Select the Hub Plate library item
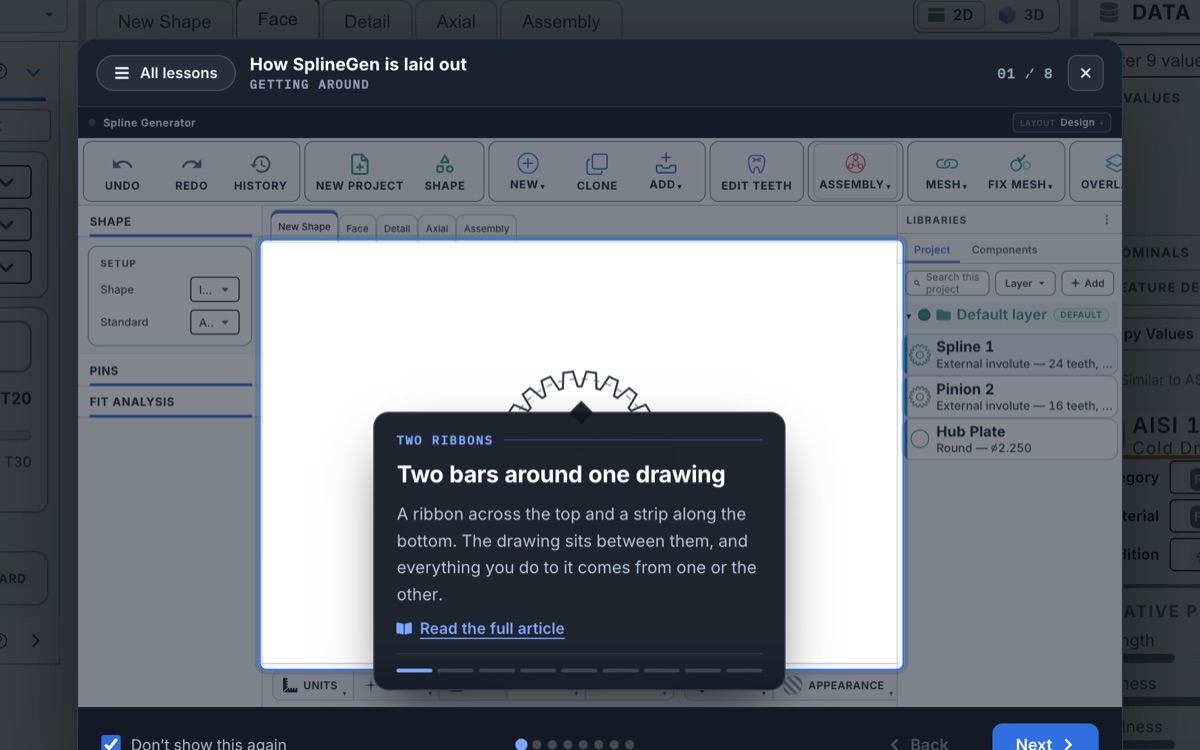 pyautogui.click(x=1011, y=439)
